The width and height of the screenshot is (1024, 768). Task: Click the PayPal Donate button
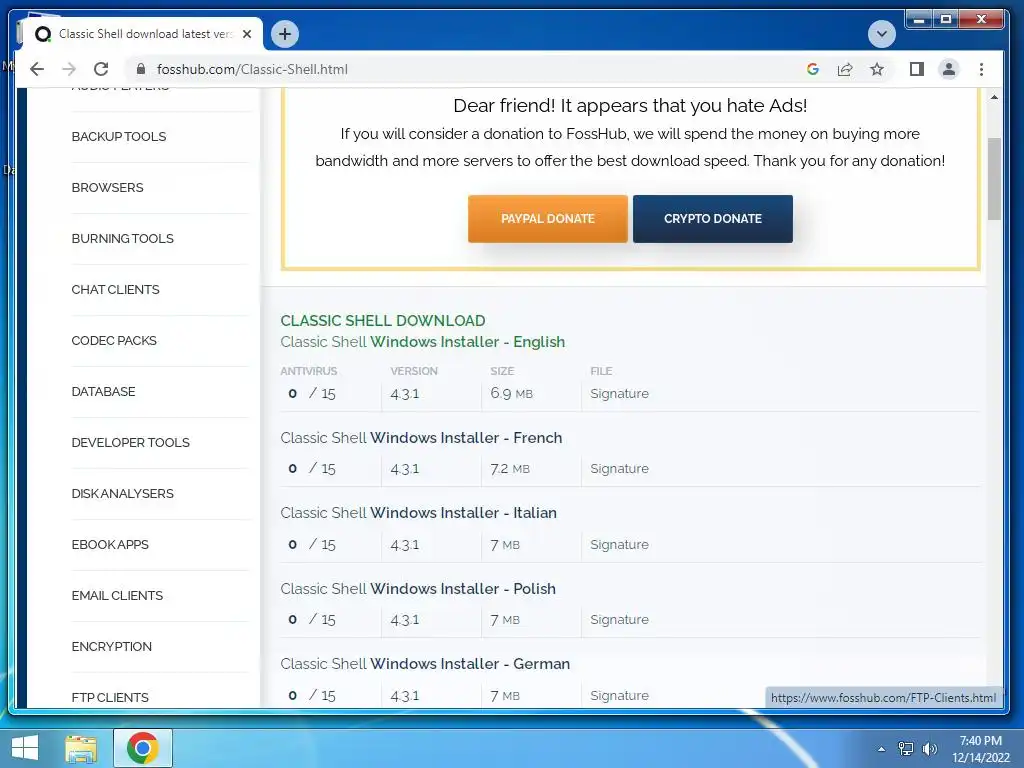tap(548, 219)
